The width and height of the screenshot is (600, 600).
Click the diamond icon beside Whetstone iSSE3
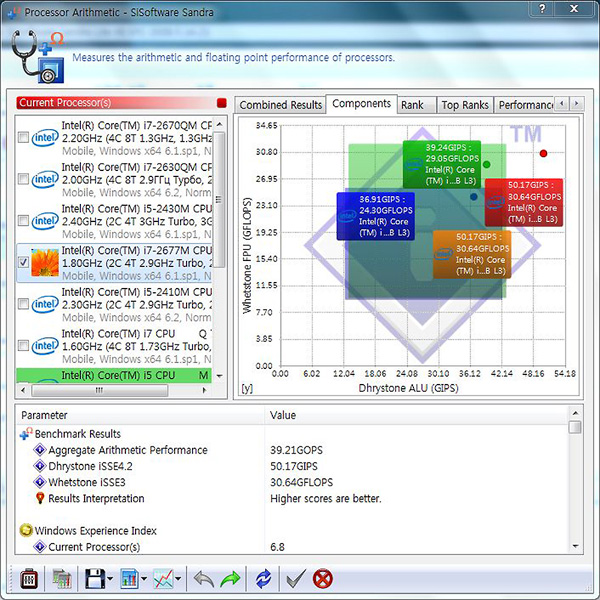coord(40,482)
